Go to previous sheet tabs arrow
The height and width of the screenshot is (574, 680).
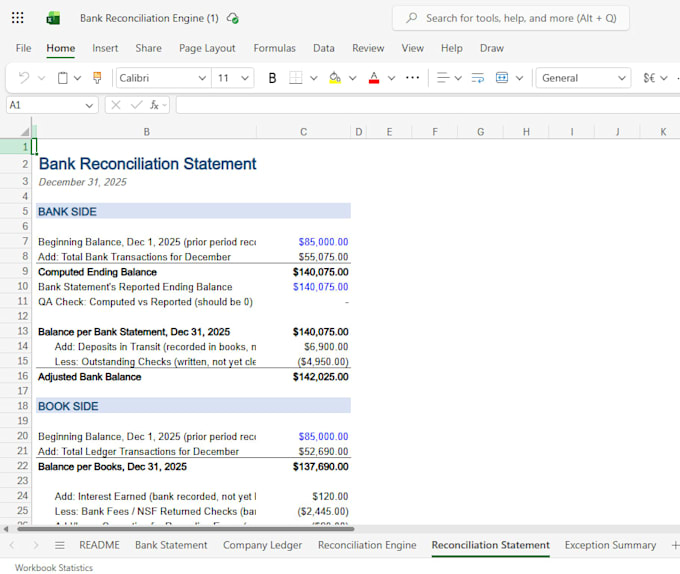point(12,545)
